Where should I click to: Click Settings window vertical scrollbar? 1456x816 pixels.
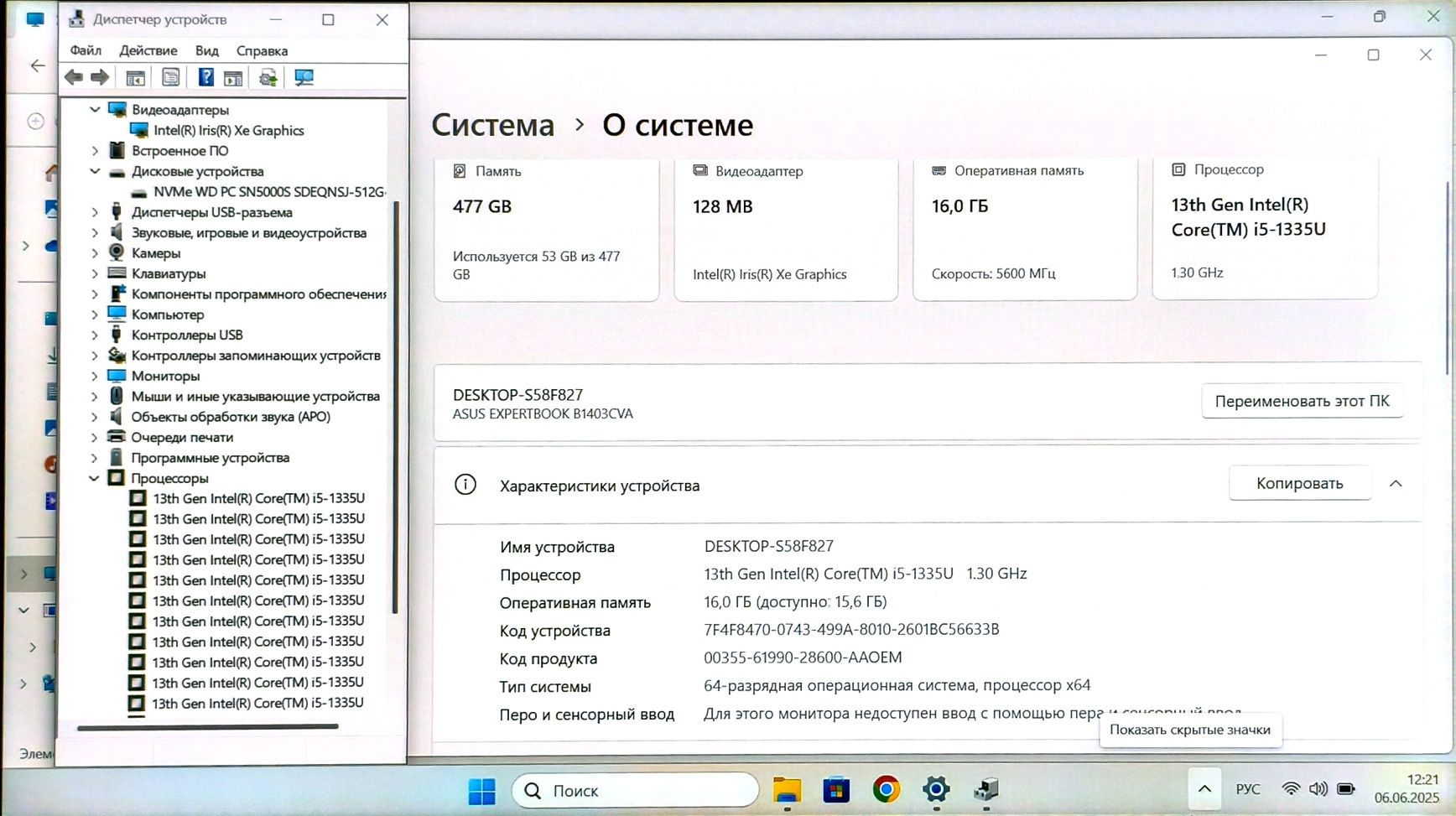point(1448,278)
